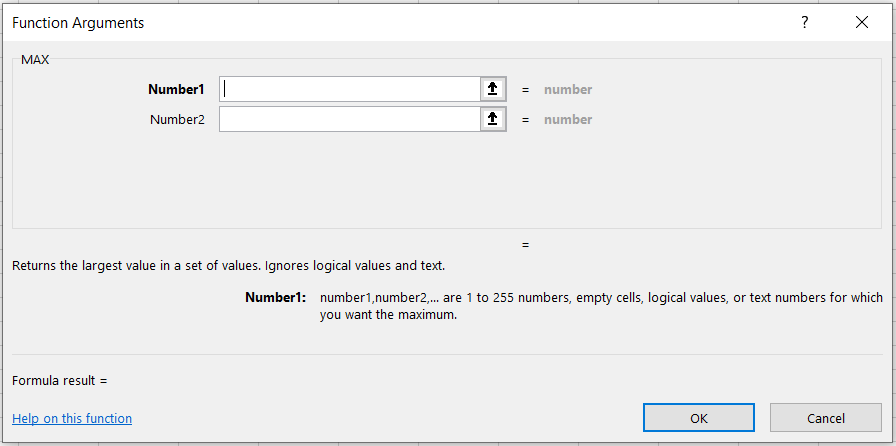The height and width of the screenshot is (446, 896).
Task: Close the Function Arguments dialog
Action: pos(862,23)
